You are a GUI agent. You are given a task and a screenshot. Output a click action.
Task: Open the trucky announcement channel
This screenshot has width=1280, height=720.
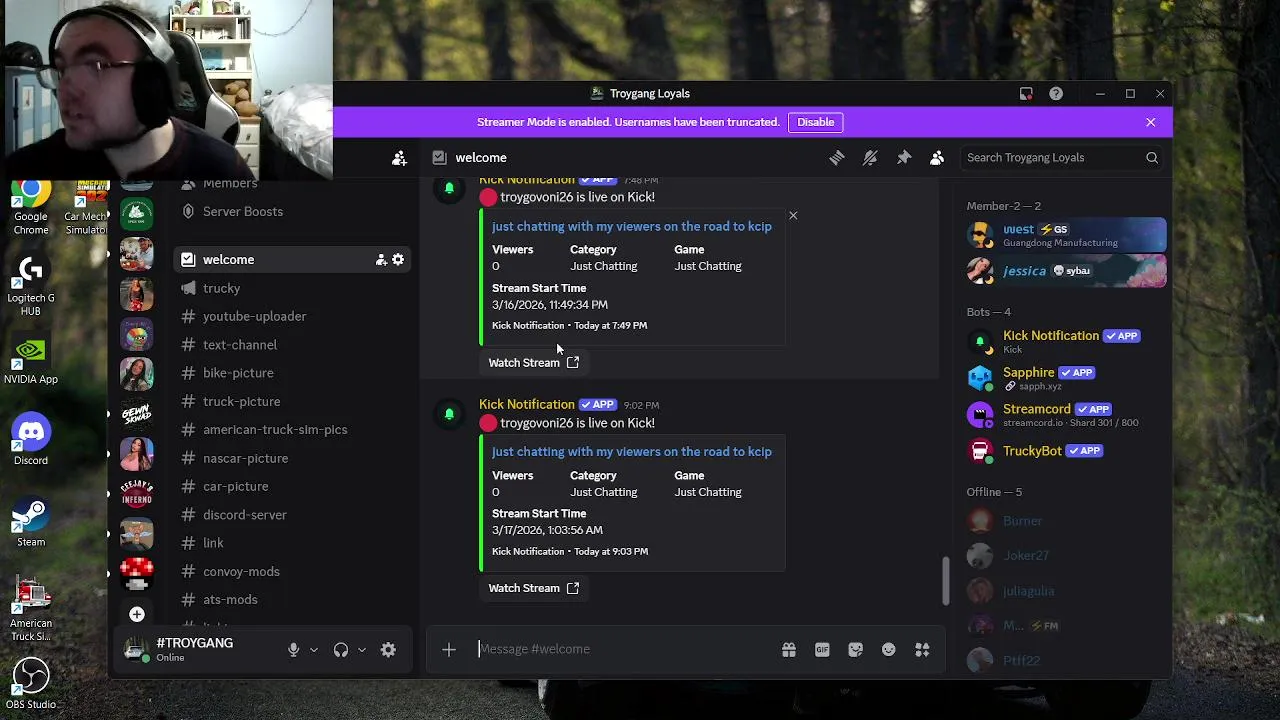click(x=290, y=288)
